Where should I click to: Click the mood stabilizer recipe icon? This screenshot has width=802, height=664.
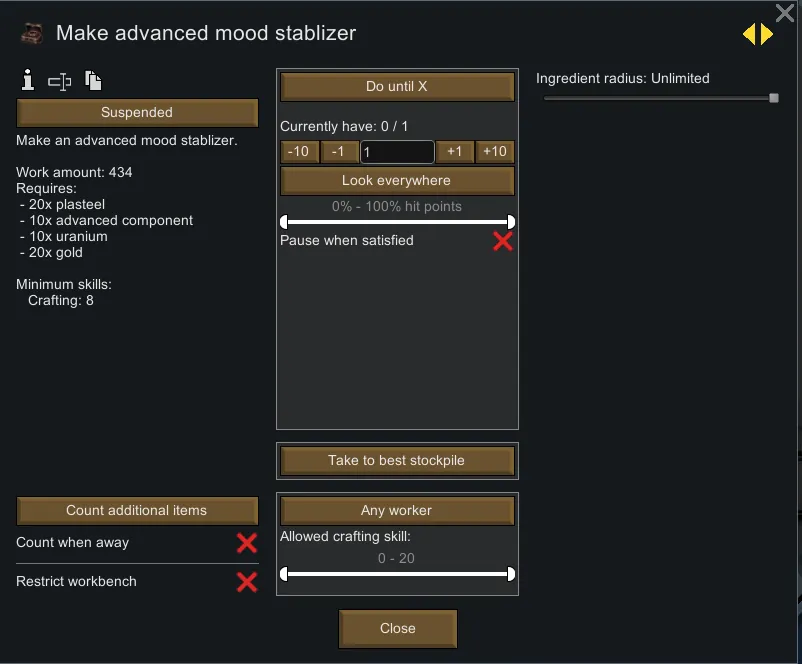click(x=32, y=33)
